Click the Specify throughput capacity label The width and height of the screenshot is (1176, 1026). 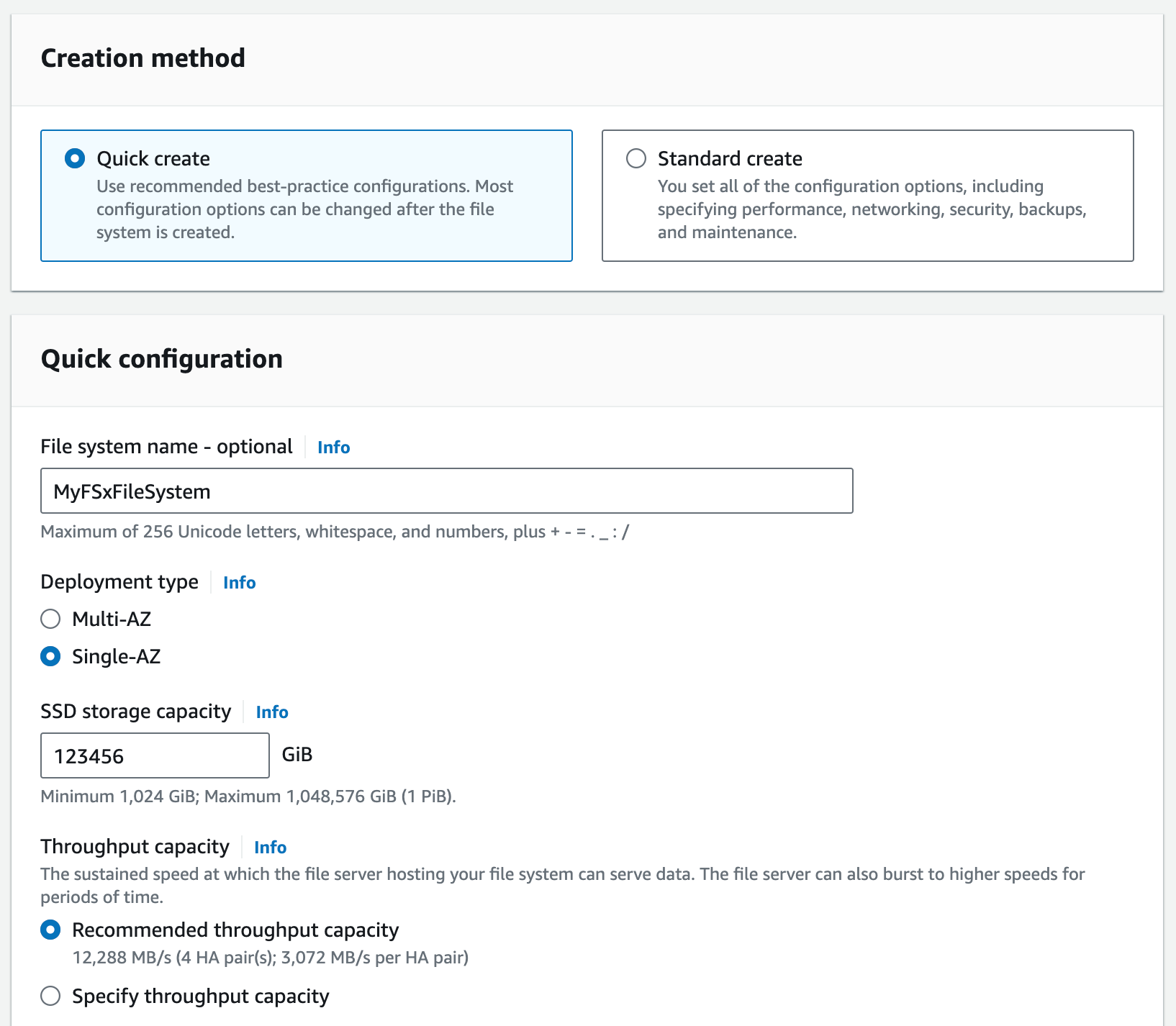(201, 997)
